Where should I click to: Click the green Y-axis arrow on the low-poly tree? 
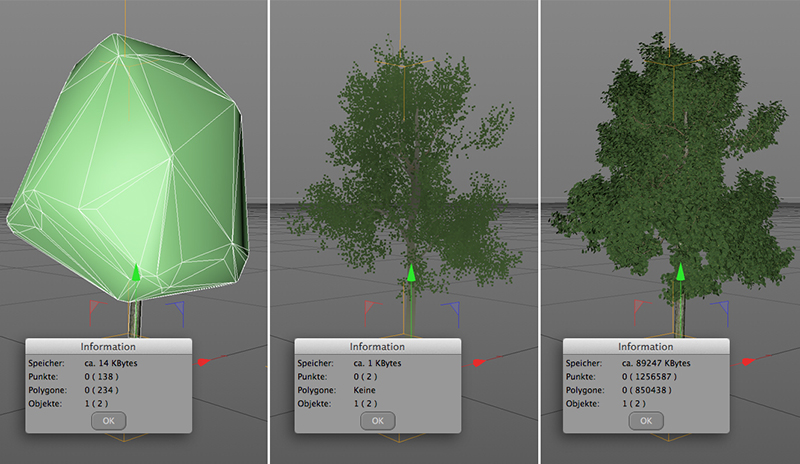[x=135, y=273]
